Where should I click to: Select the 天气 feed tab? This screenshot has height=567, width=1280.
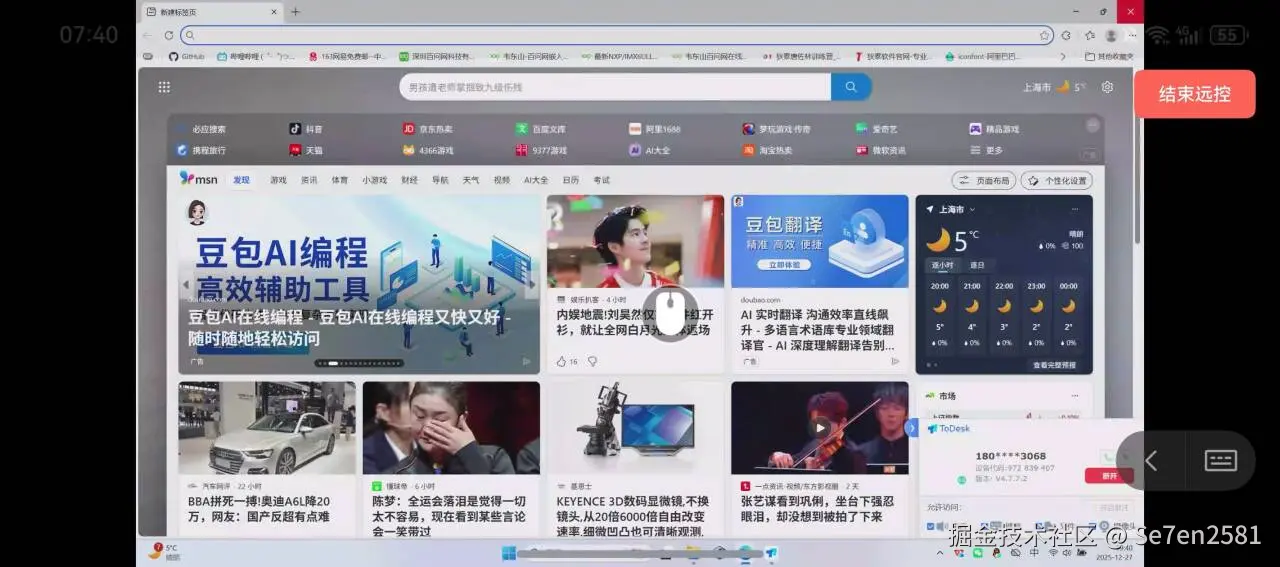pyautogui.click(x=471, y=180)
